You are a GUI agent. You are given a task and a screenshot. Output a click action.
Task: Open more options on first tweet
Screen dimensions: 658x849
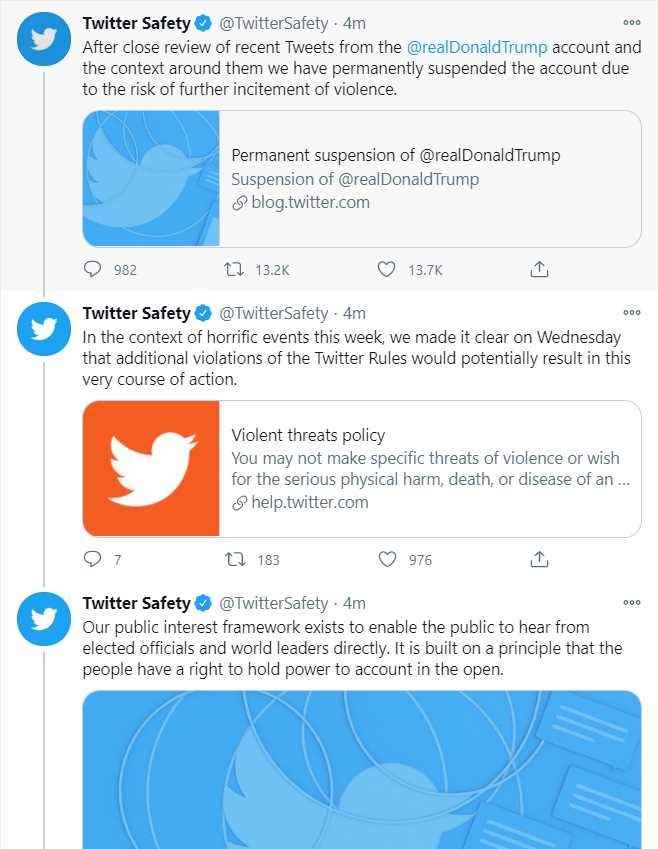coord(631,22)
